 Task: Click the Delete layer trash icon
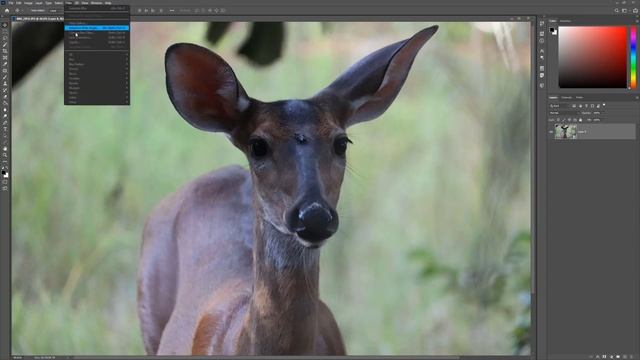(x=631, y=356)
